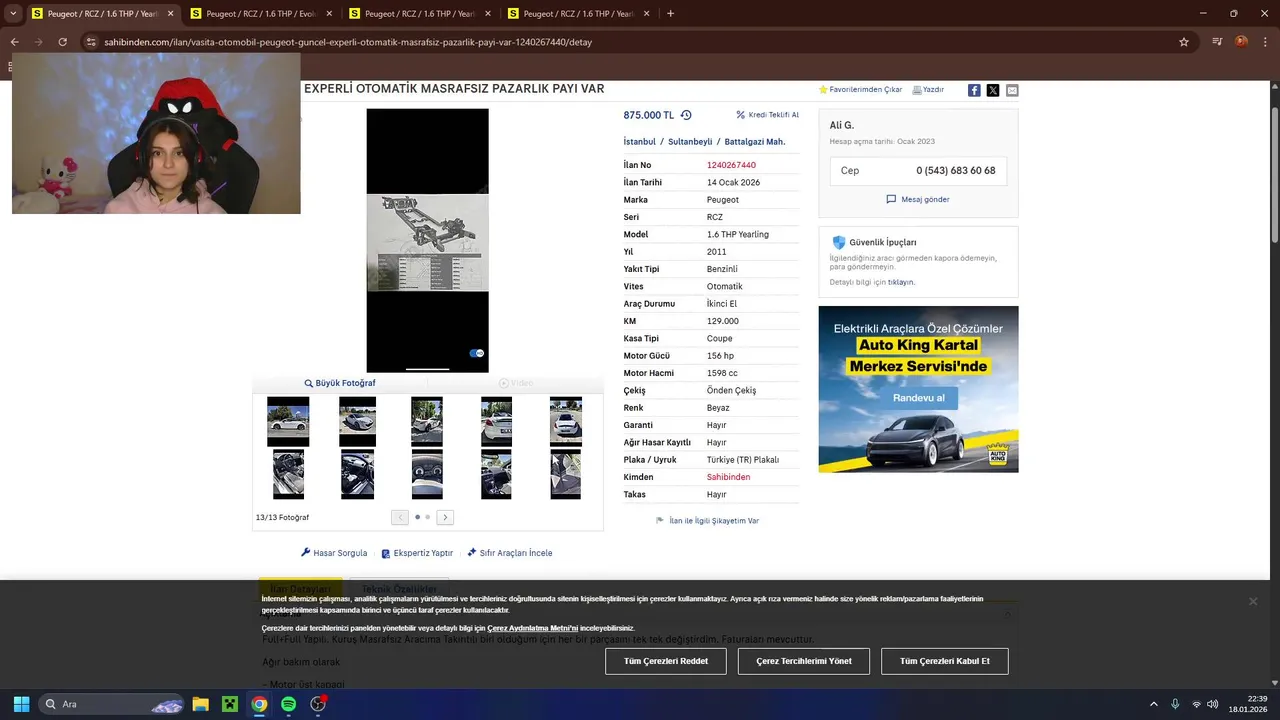Reload the sahibinden page
This screenshot has height=720, width=1280.
62,42
